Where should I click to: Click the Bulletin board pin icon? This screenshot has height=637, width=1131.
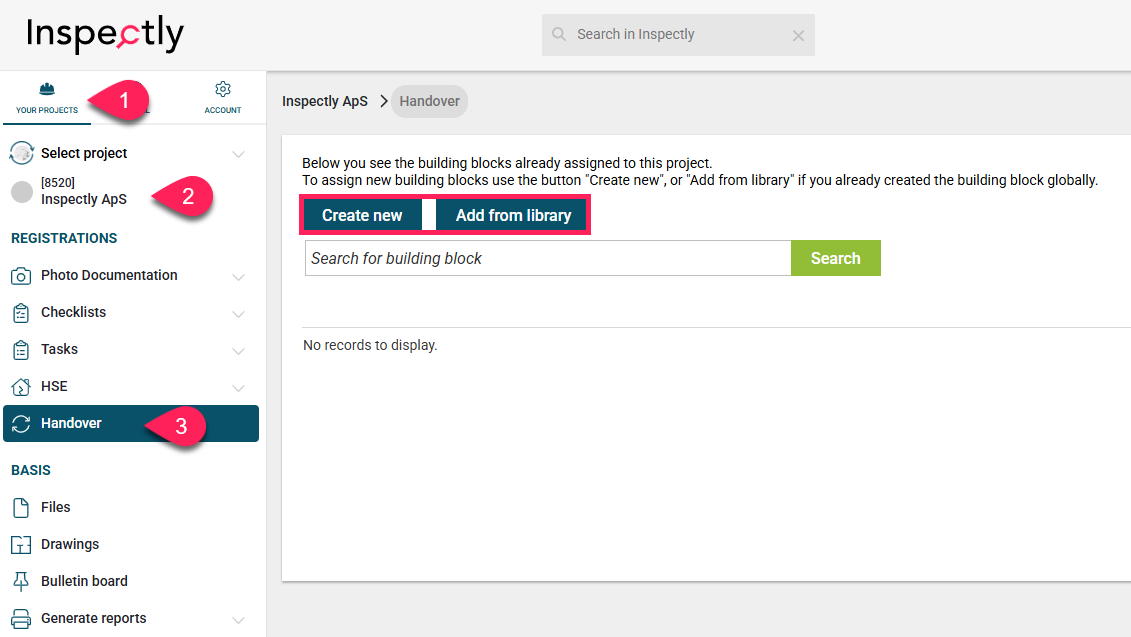pyautogui.click(x=21, y=581)
